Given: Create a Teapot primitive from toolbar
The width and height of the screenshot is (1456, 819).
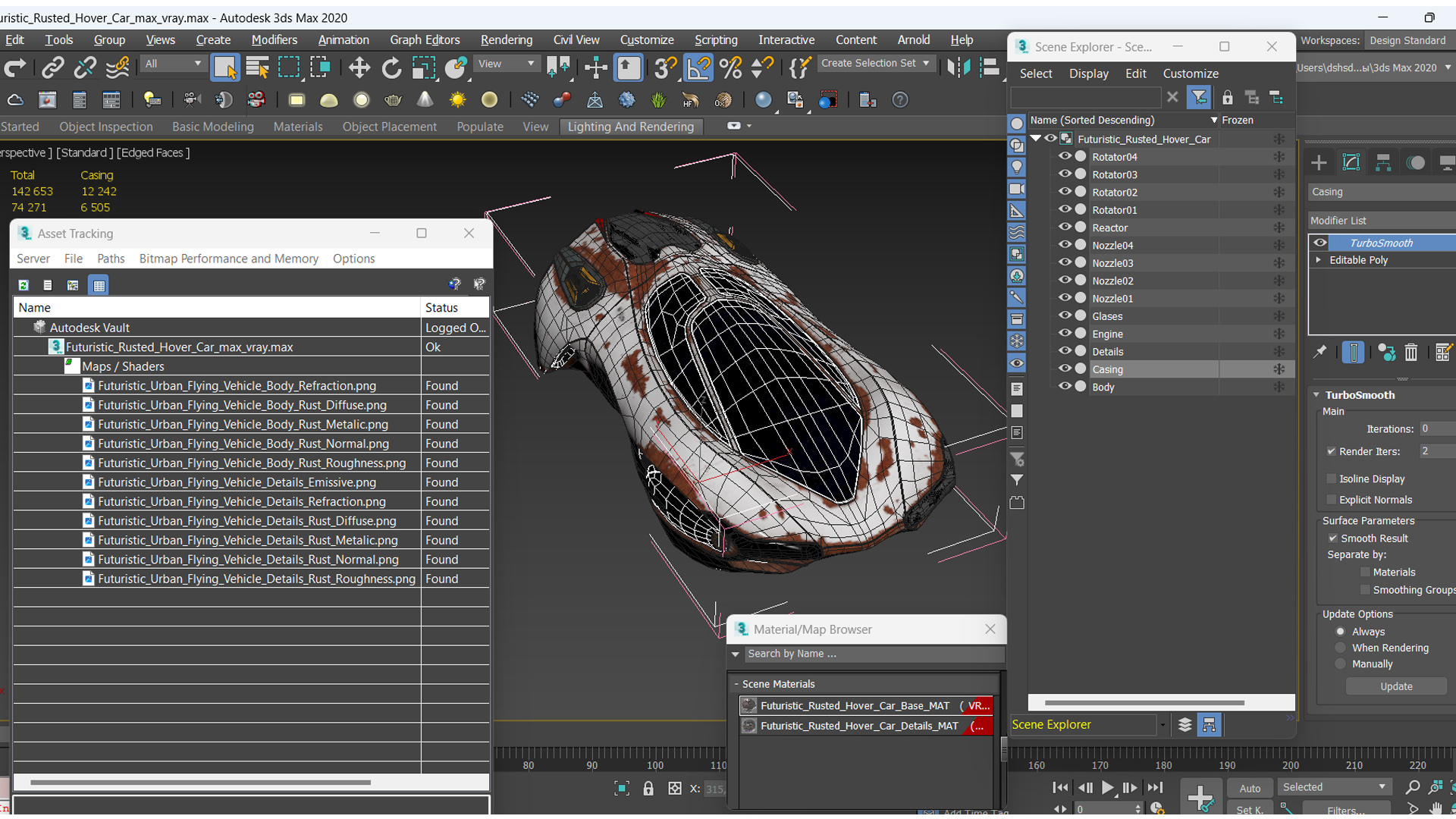Looking at the screenshot, I should [393, 100].
